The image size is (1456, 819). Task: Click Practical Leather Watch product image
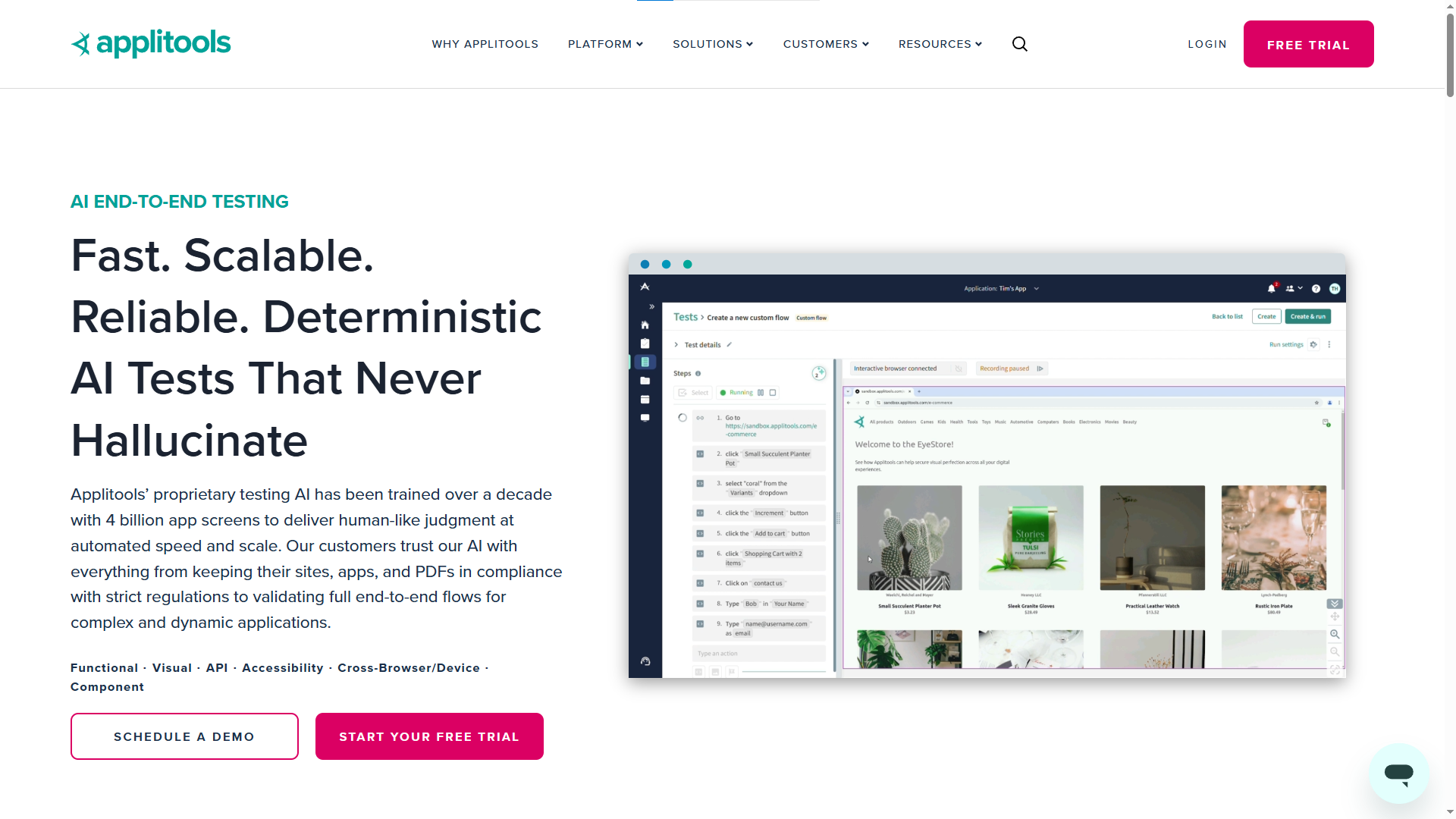pyautogui.click(x=1152, y=538)
